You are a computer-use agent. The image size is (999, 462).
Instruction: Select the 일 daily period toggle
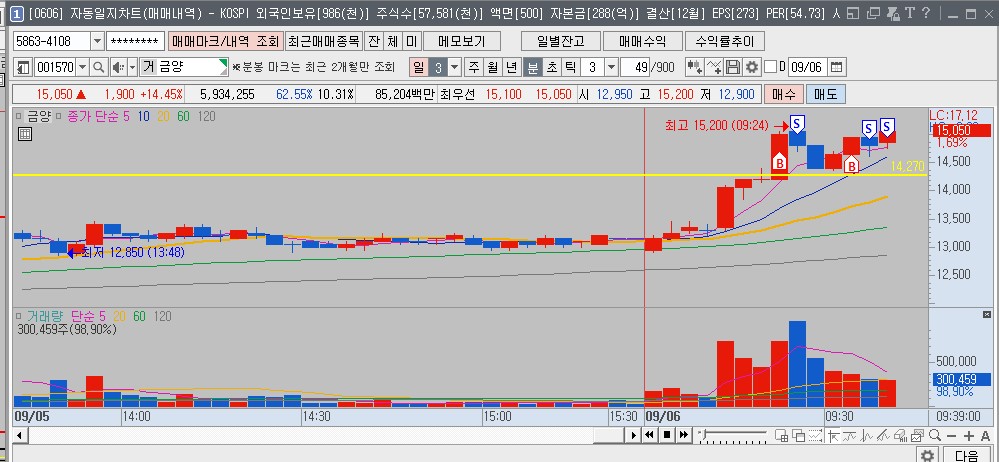(419, 67)
